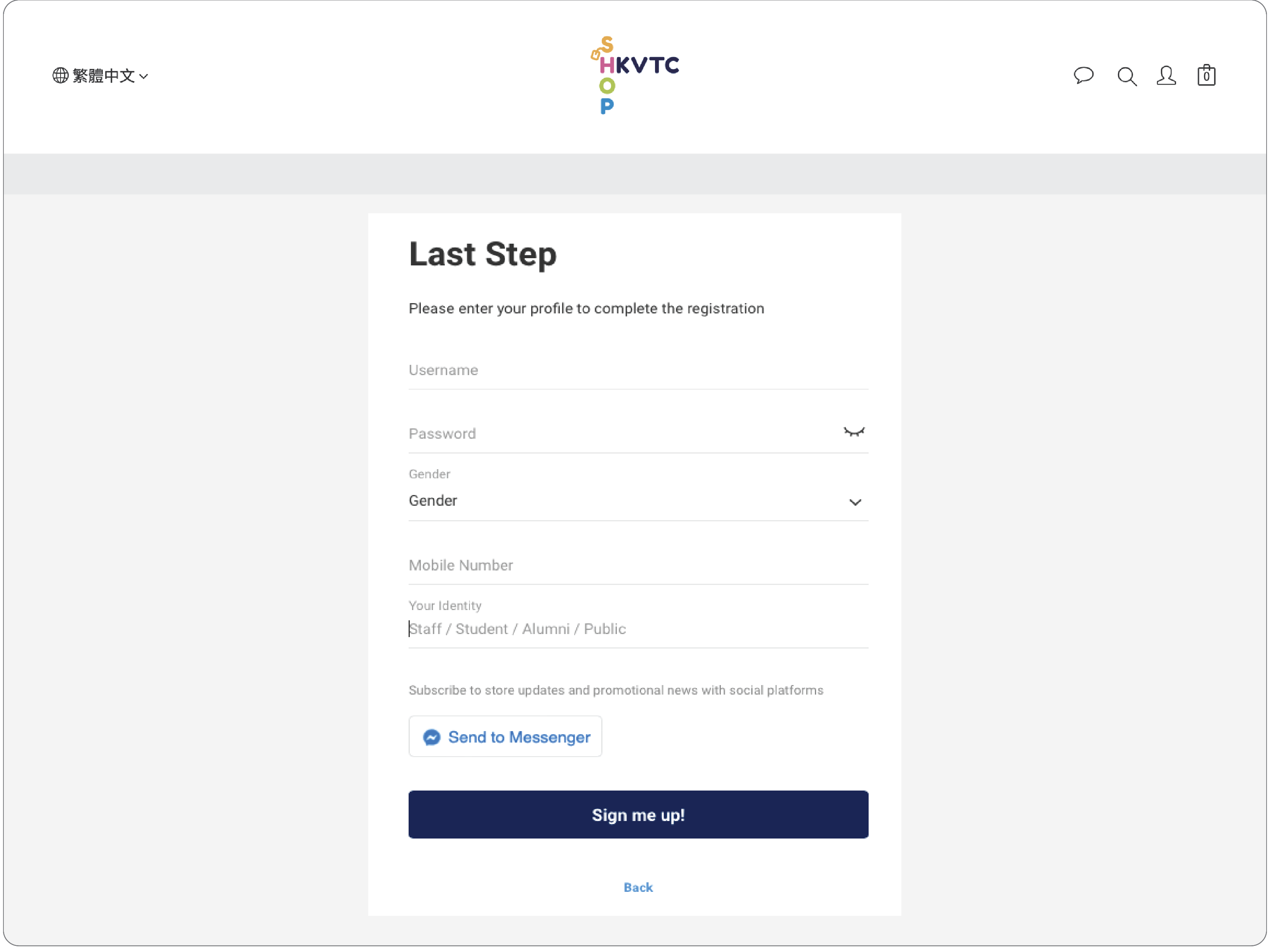This screenshot has width=1270, height=952.
Task: Click the Messenger logo icon
Action: pyautogui.click(x=432, y=737)
